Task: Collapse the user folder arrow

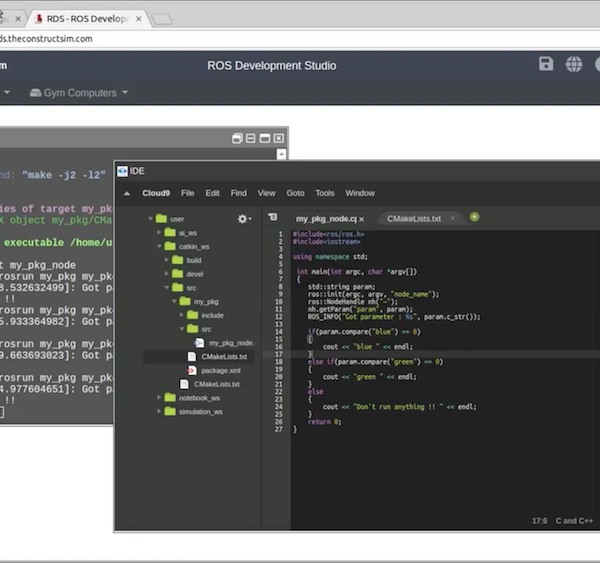Action: pos(150,219)
